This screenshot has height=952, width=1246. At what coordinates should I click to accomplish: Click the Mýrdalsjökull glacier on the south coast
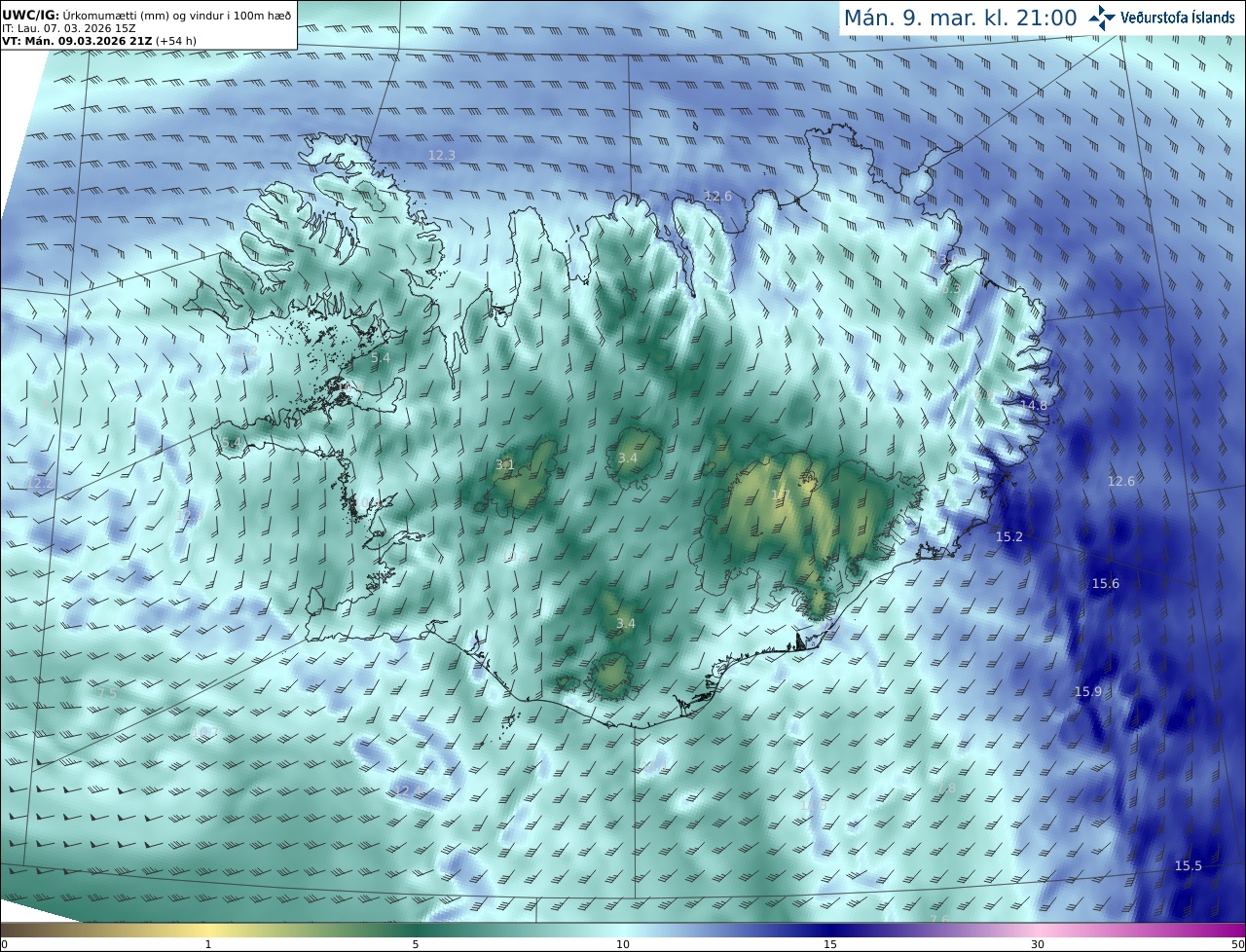[x=612, y=674]
